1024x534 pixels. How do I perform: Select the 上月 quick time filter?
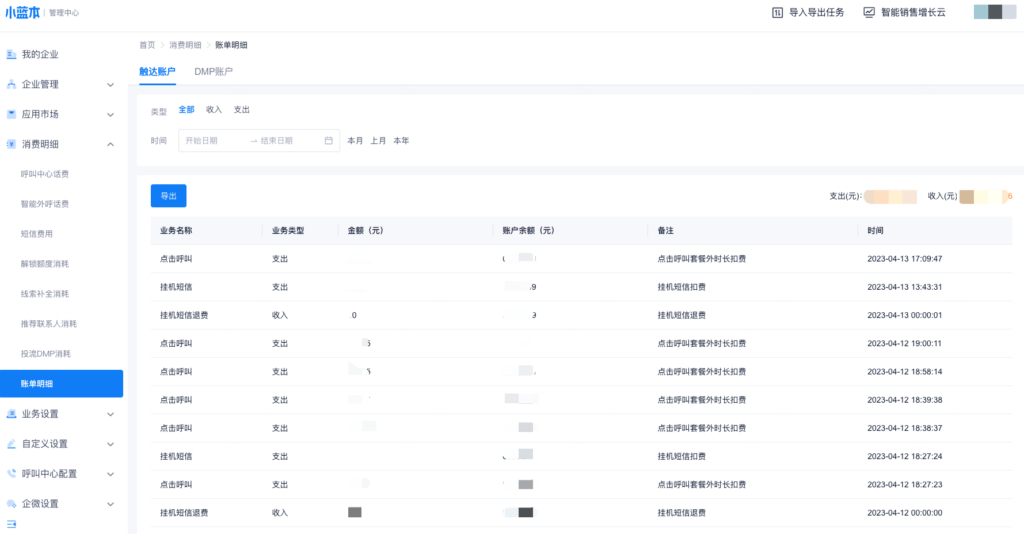378,141
